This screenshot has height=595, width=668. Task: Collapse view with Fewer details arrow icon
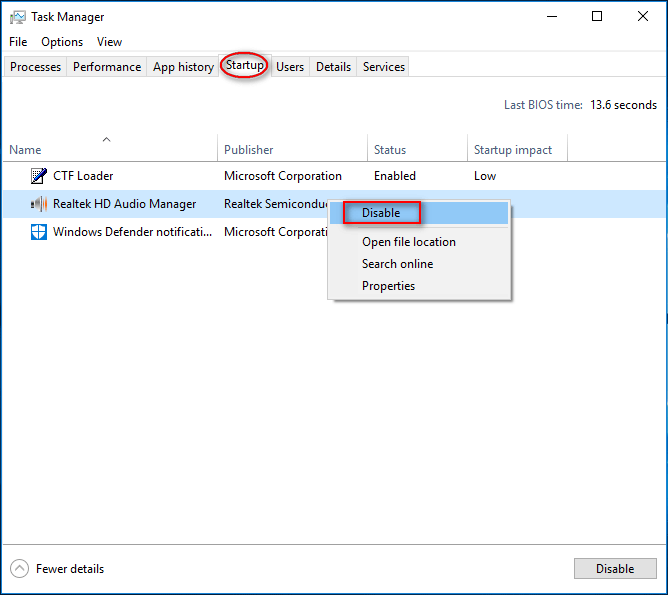(x=19, y=569)
